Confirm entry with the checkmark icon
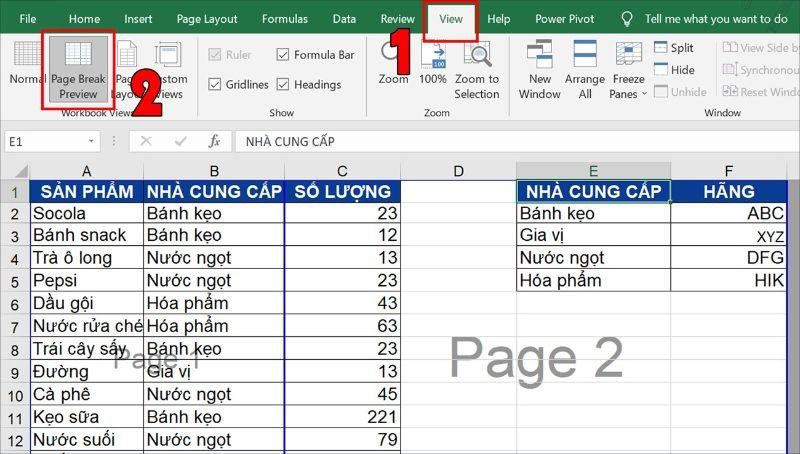800x454 pixels. pos(180,141)
